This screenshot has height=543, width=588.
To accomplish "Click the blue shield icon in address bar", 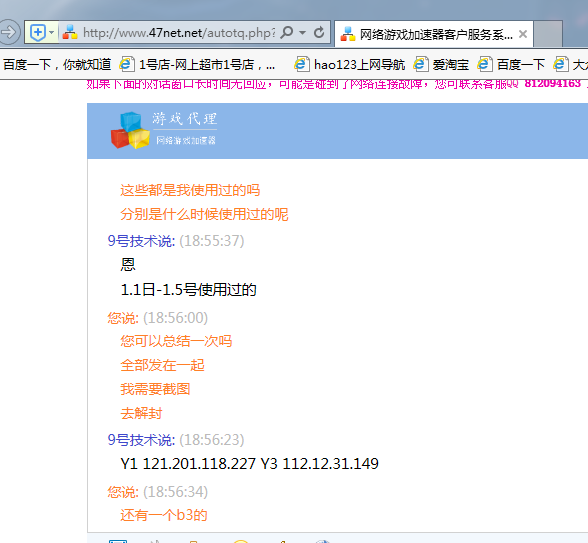I will (x=38, y=33).
